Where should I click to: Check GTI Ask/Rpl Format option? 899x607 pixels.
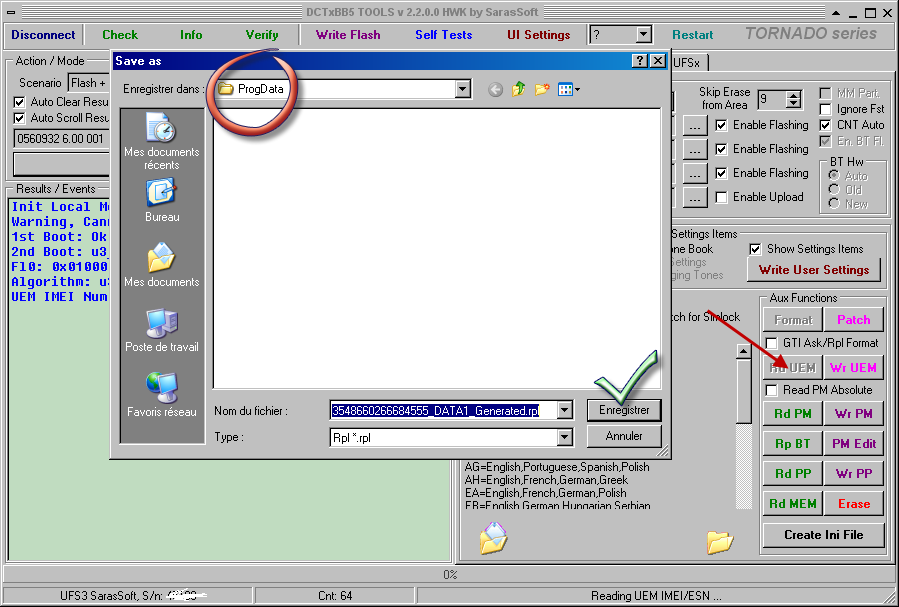click(772, 343)
